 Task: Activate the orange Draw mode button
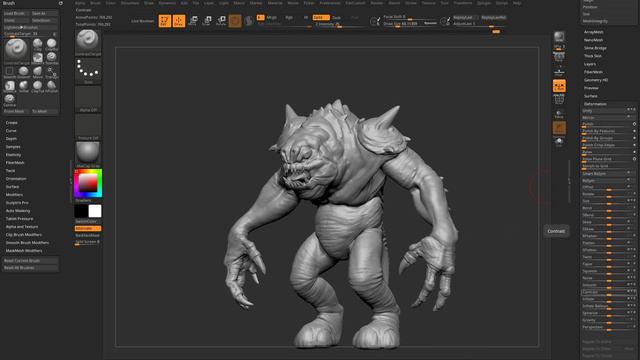click(179, 21)
